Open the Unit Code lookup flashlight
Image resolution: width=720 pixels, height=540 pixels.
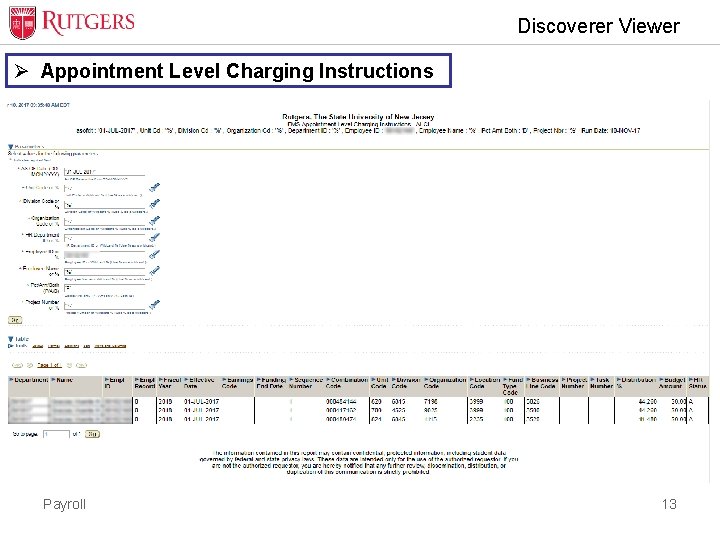(x=154, y=187)
